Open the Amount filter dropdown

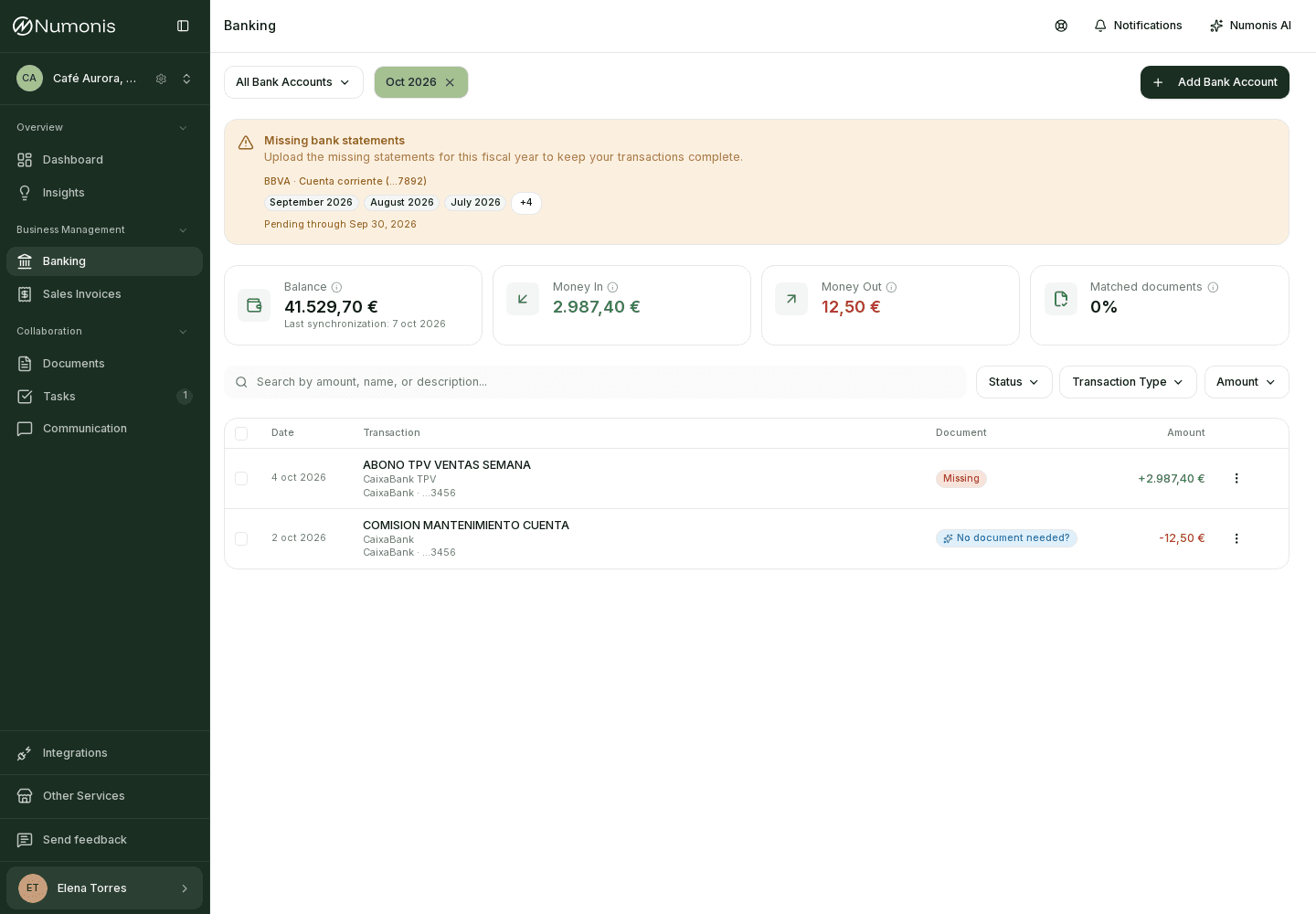point(1247,382)
